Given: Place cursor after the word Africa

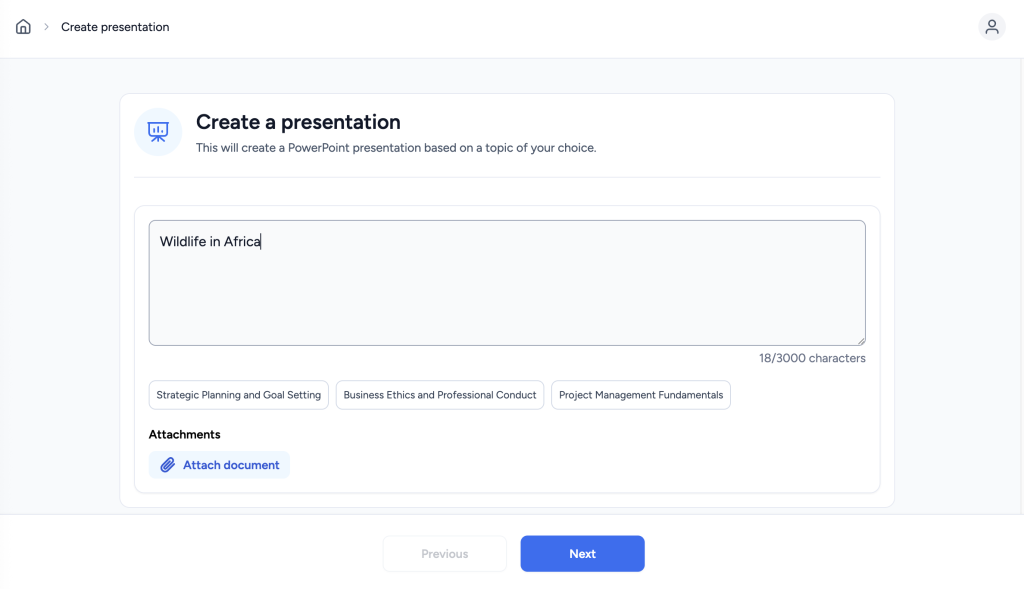Looking at the screenshot, I should pos(261,242).
